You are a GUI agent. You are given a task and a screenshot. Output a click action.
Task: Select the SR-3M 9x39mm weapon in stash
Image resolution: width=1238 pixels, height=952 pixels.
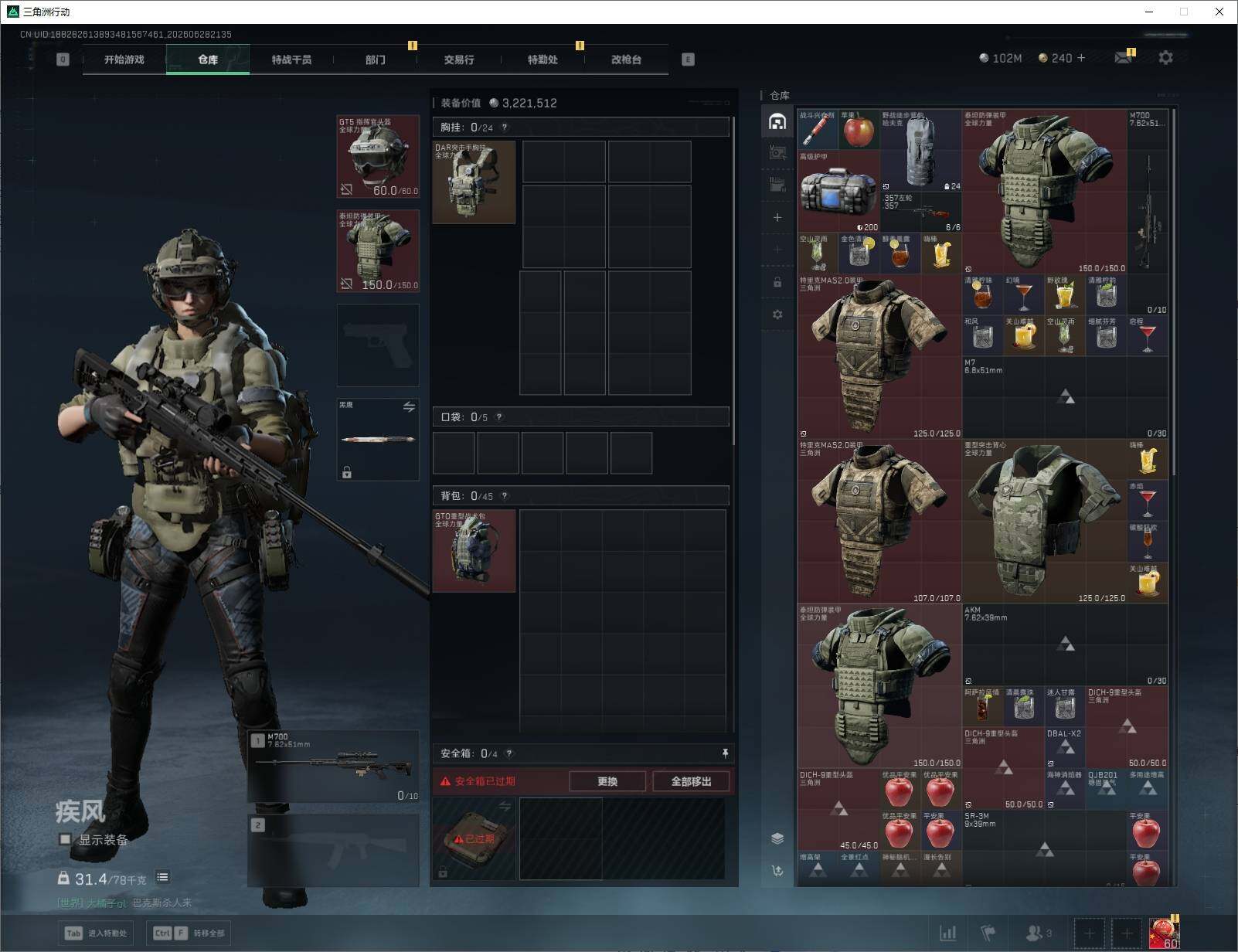tap(1044, 849)
